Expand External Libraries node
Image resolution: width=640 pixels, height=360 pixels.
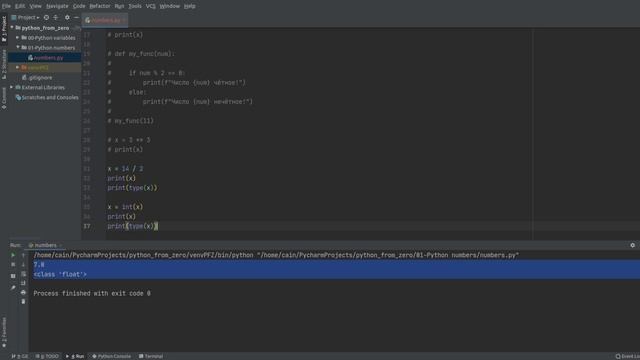tap(11, 87)
